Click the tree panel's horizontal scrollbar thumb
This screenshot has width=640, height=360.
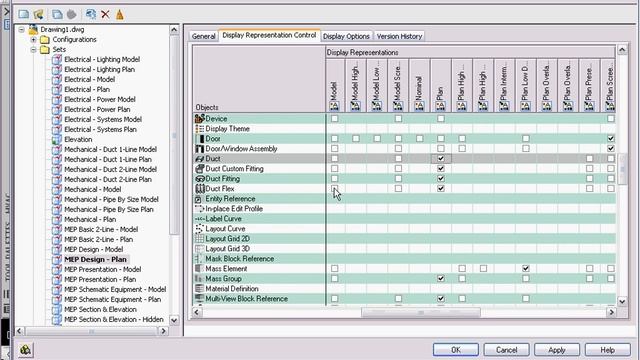coord(91,331)
